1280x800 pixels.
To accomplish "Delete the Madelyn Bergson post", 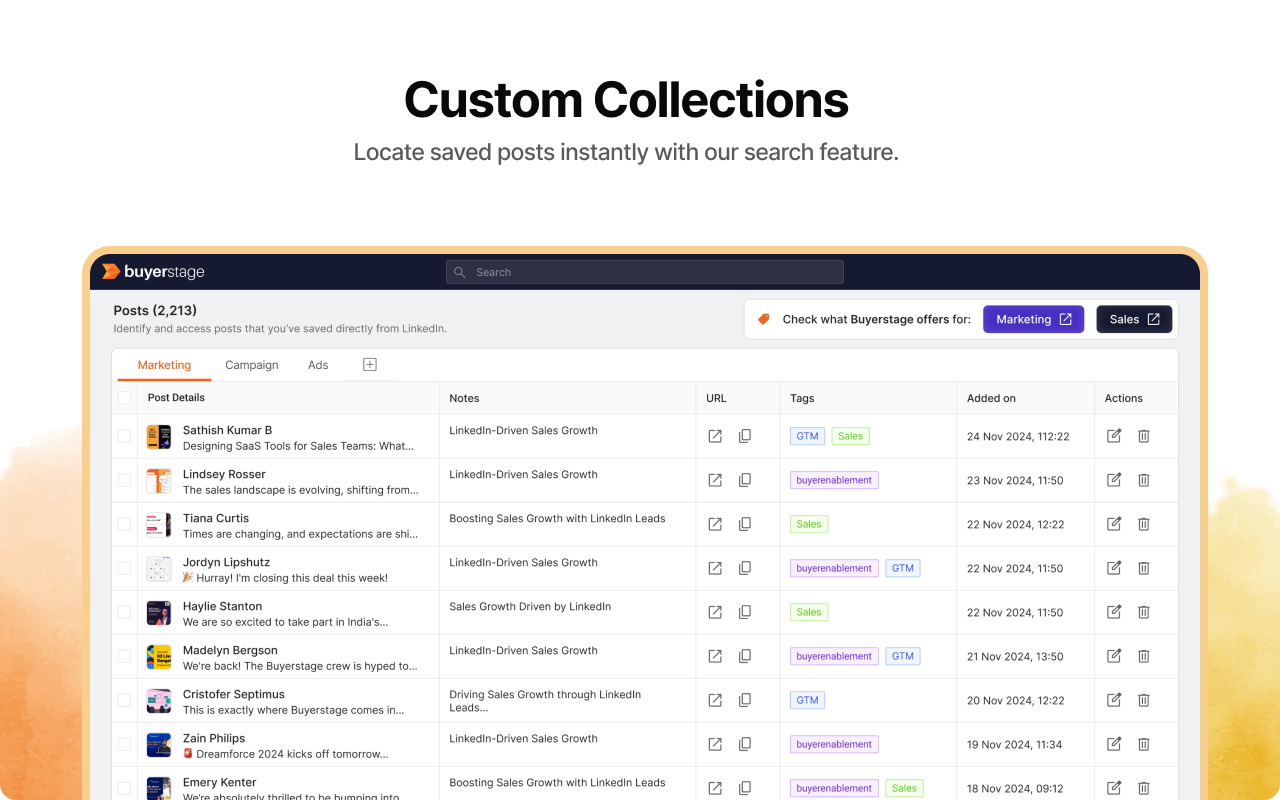I will point(1144,656).
